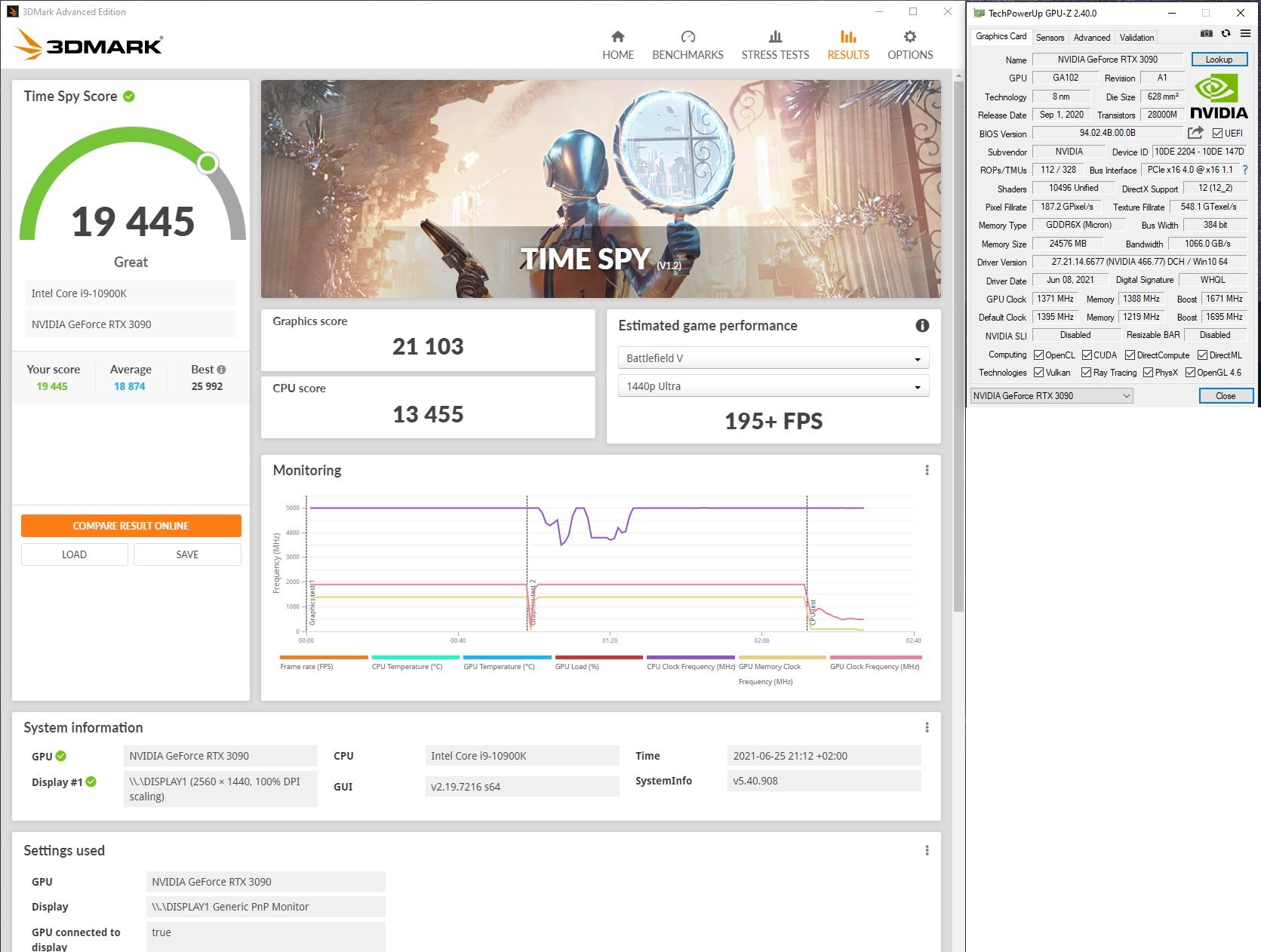Toggle the CUDA checkbox
Viewport: 1261px width, 952px height.
(x=1087, y=355)
